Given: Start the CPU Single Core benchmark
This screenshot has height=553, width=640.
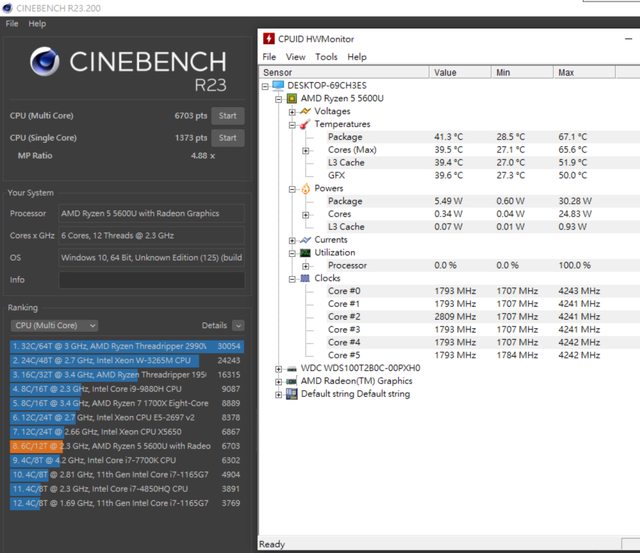Looking at the screenshot, I should 227,137.
